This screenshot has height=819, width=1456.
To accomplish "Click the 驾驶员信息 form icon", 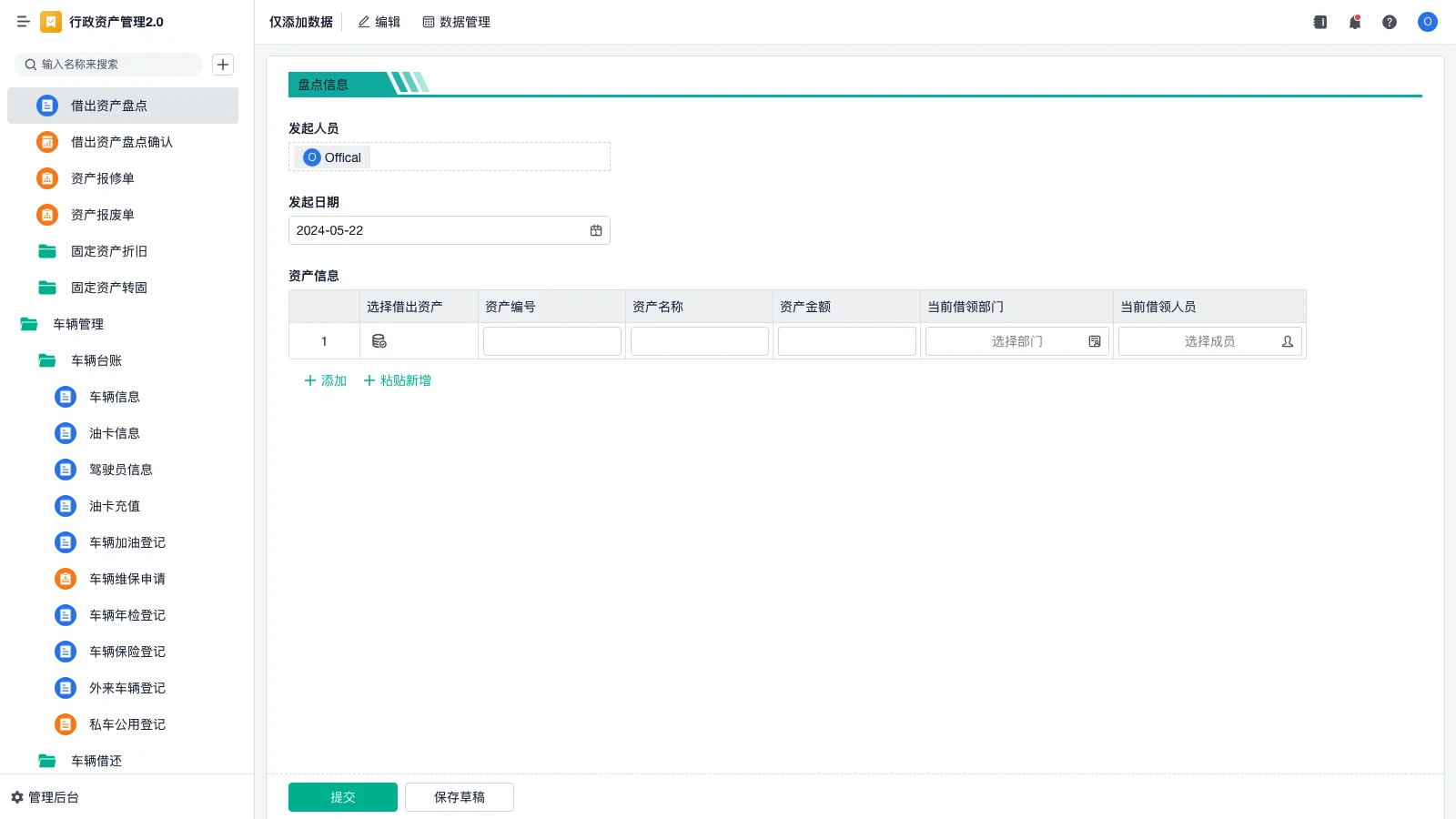I will [66, 470].
